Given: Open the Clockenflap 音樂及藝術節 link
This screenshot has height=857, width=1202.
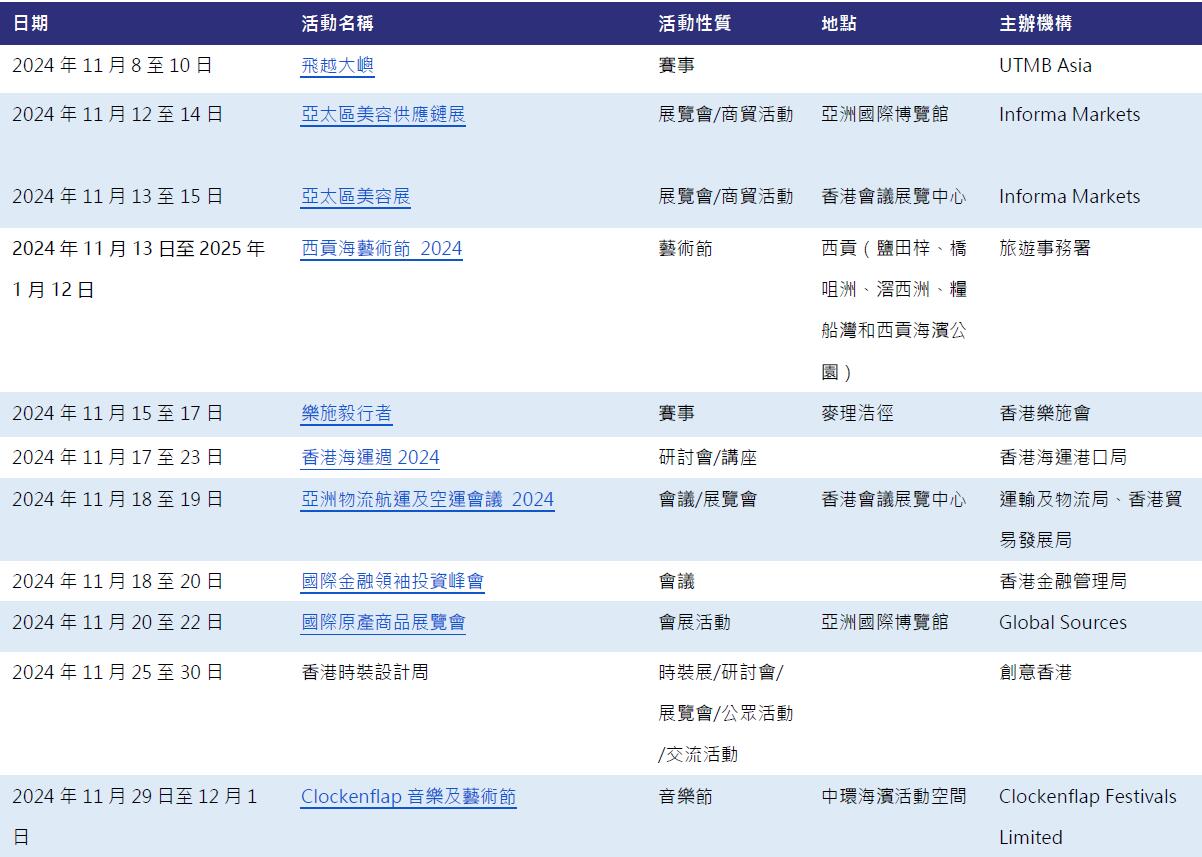Looking at the screenshot, I should click(x=409, y=797).
